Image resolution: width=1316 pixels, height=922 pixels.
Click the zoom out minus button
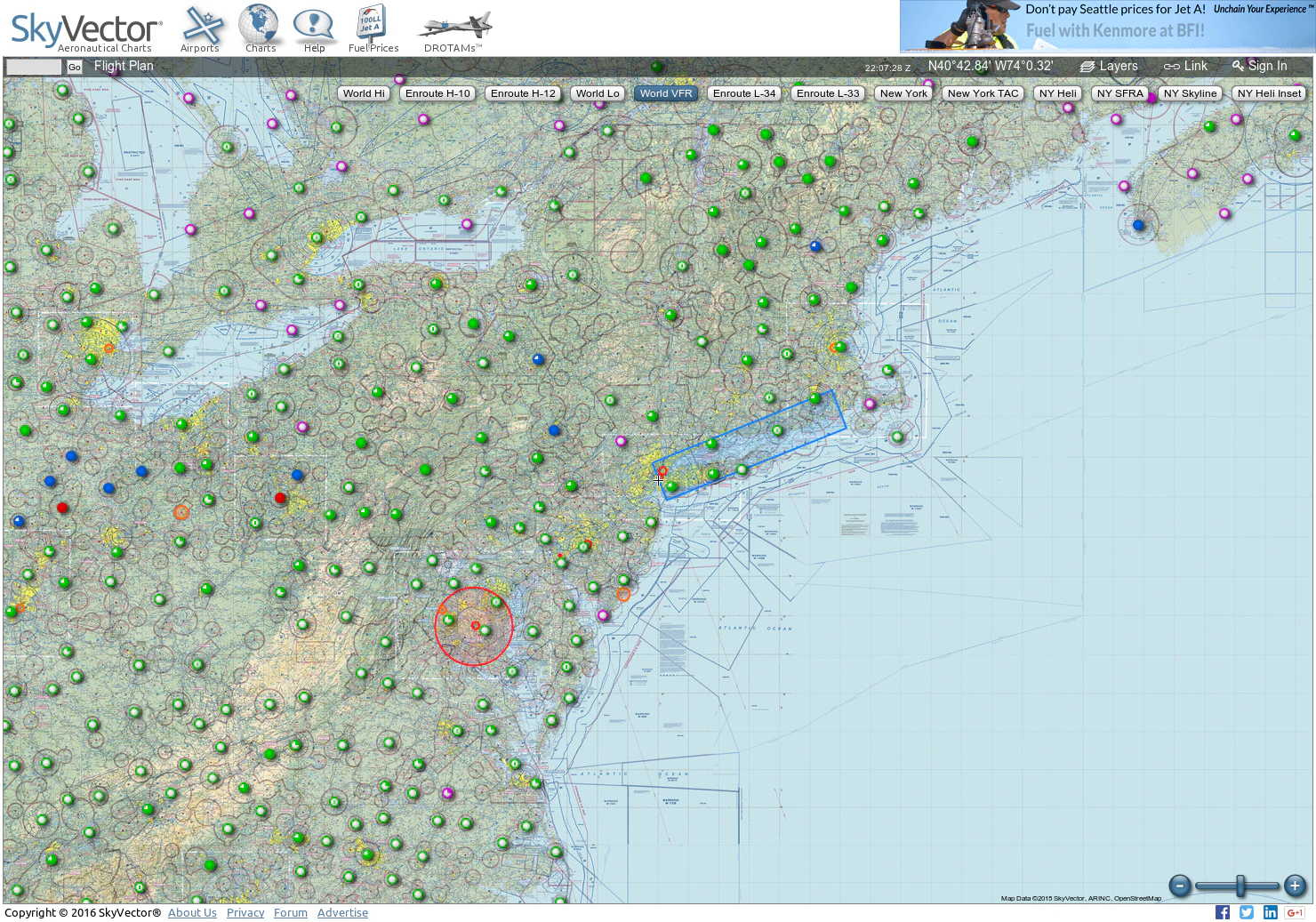coord(1180,885)
